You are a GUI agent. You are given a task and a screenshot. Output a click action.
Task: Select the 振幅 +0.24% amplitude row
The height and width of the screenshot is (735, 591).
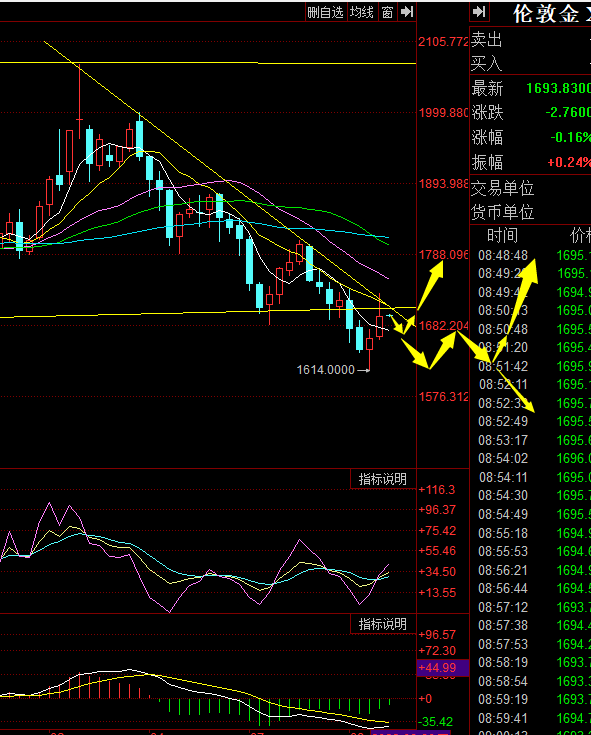coord(531,162)
